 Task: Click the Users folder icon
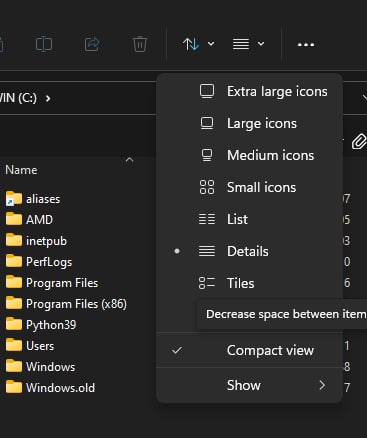pyautogui.click(x=14, y=345)
